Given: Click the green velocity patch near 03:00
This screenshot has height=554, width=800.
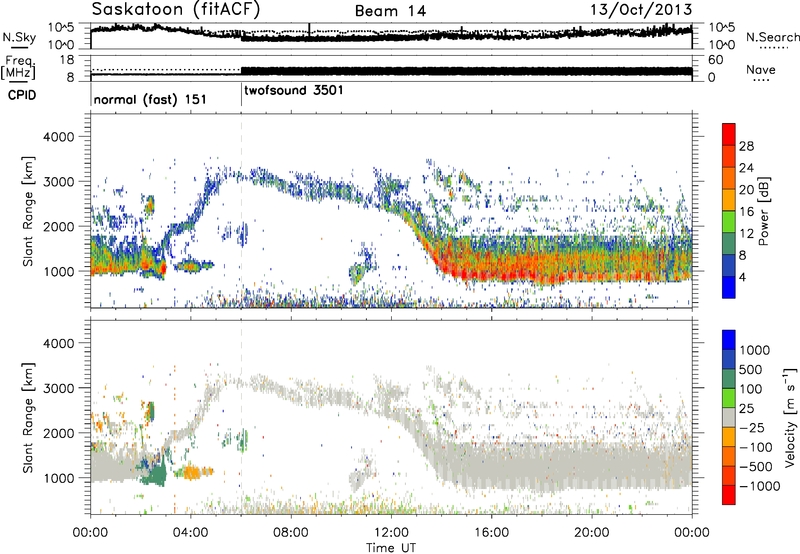Looking at the screenshot, I should pyautogui.click(x=155, y=474).
